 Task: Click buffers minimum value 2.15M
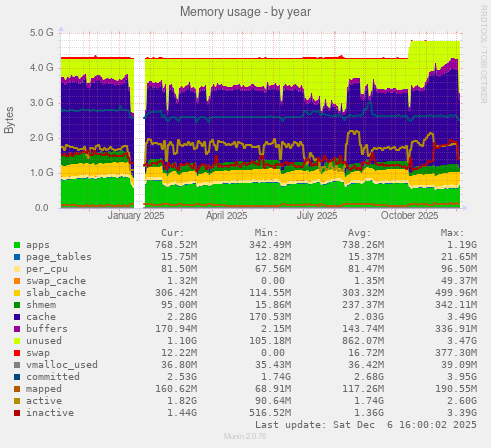pyautogui.click(x=276, y=329)
